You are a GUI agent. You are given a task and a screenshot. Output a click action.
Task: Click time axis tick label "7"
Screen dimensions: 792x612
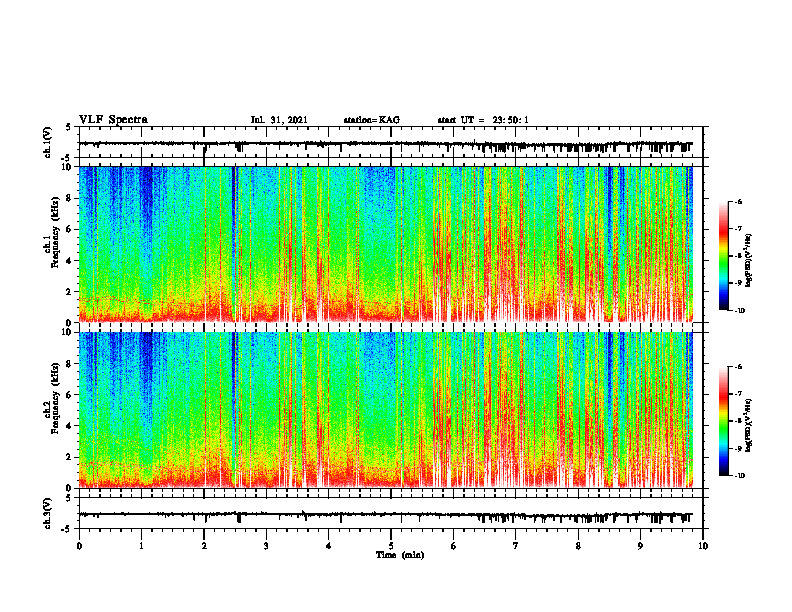pyautogui.click(x=516, y=546)
